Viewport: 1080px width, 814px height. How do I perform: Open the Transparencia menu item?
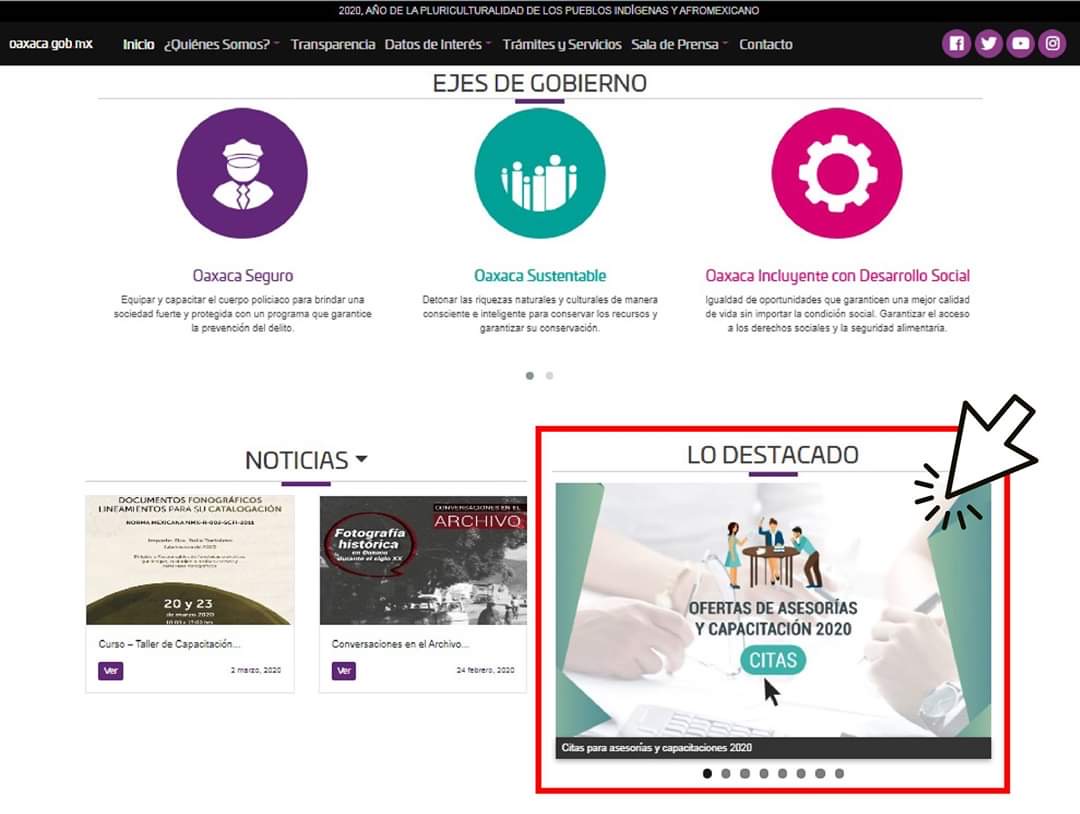333,44
